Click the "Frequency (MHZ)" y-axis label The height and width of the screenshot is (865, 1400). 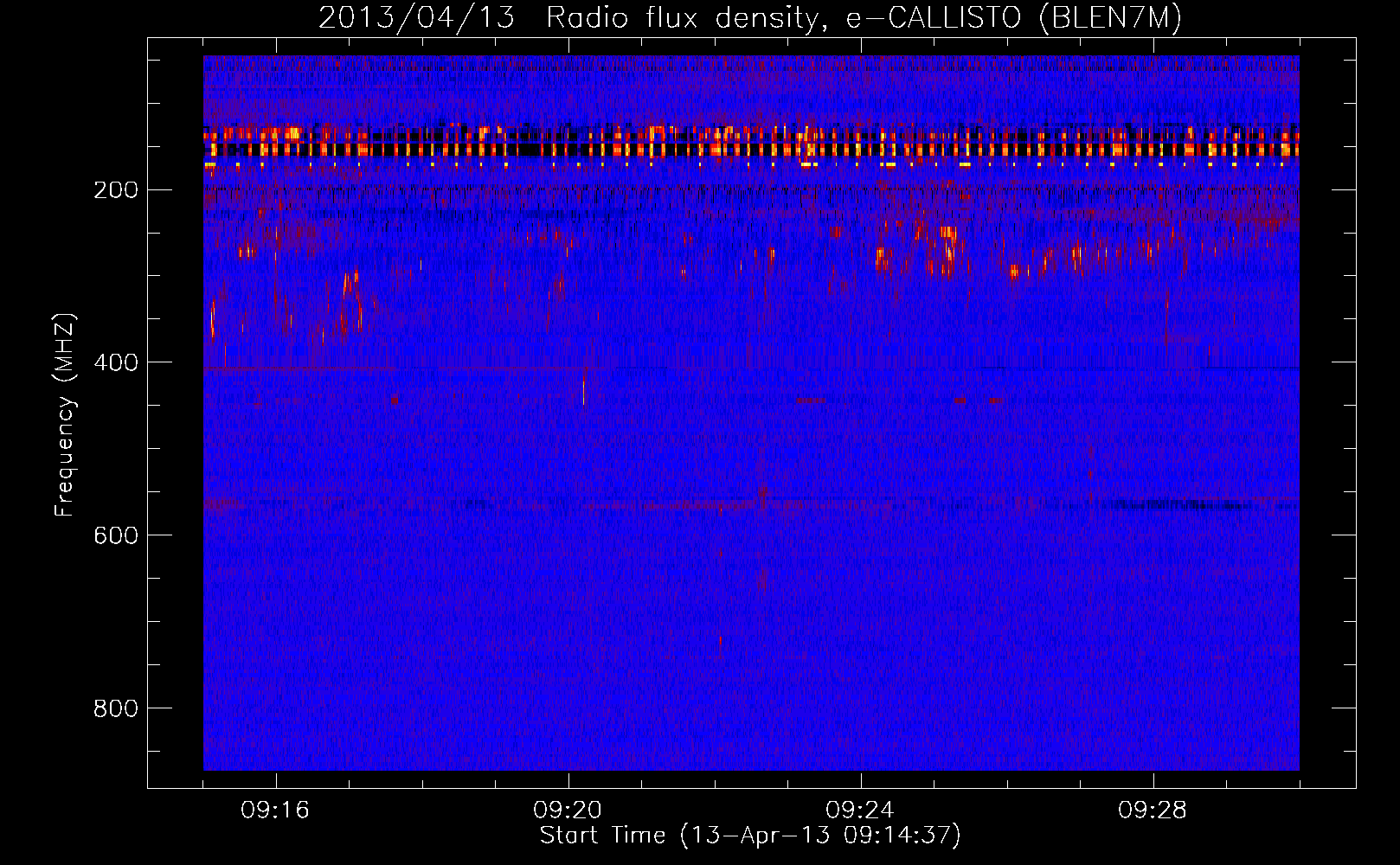coord(65,415)
